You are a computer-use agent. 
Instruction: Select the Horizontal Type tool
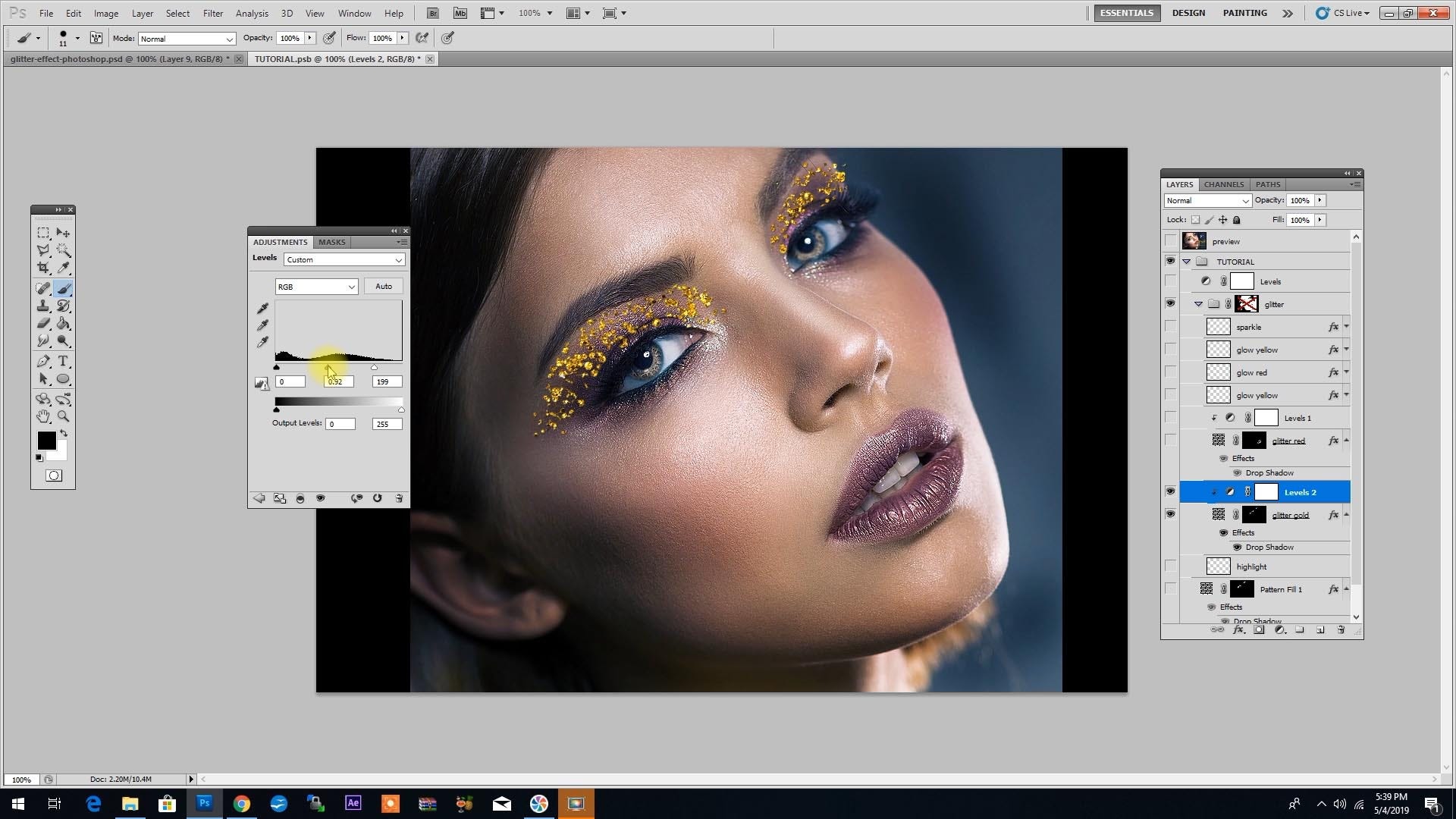click(64, 361)
